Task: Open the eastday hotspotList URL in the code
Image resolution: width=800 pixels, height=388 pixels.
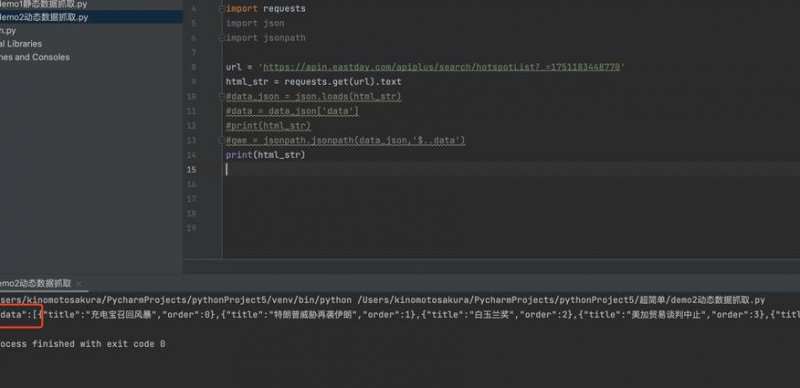Action: (441, 67)
